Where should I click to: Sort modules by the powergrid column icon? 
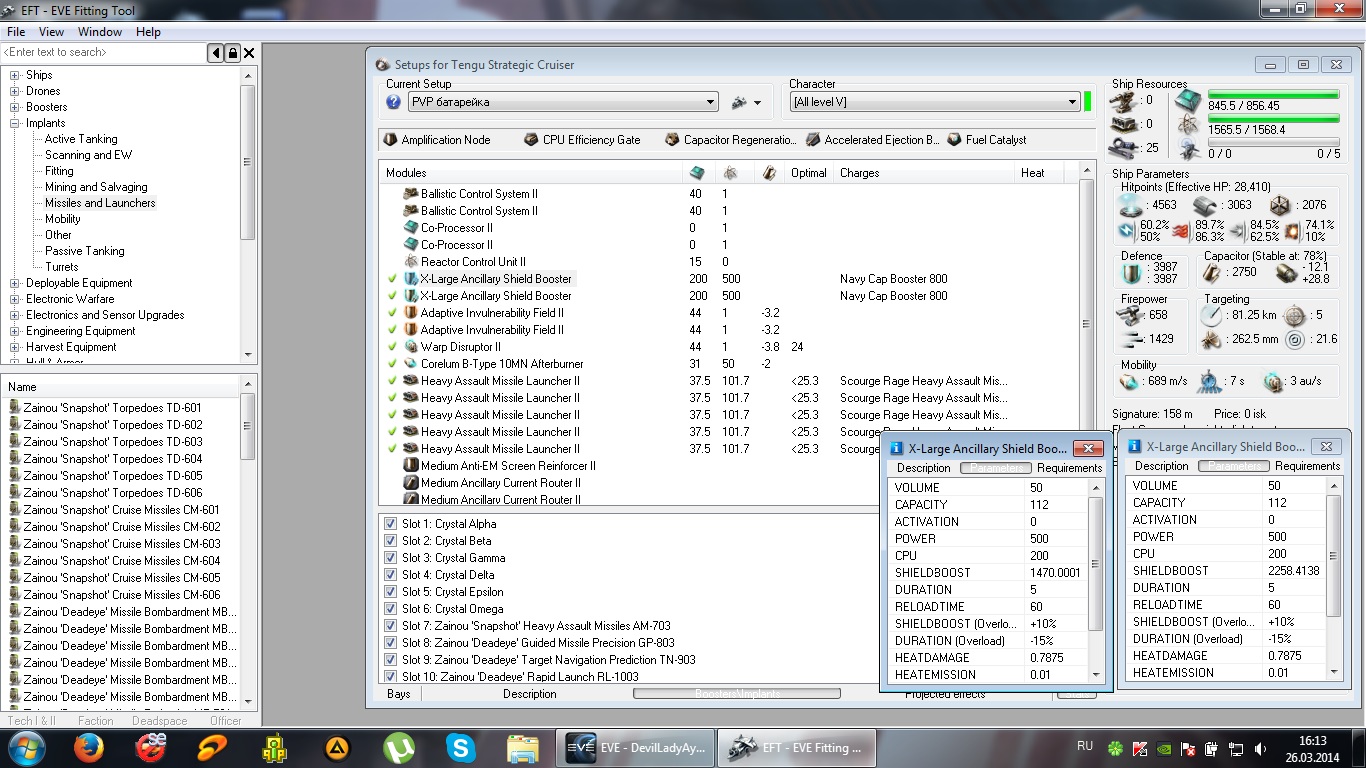(x=731, y=173)
